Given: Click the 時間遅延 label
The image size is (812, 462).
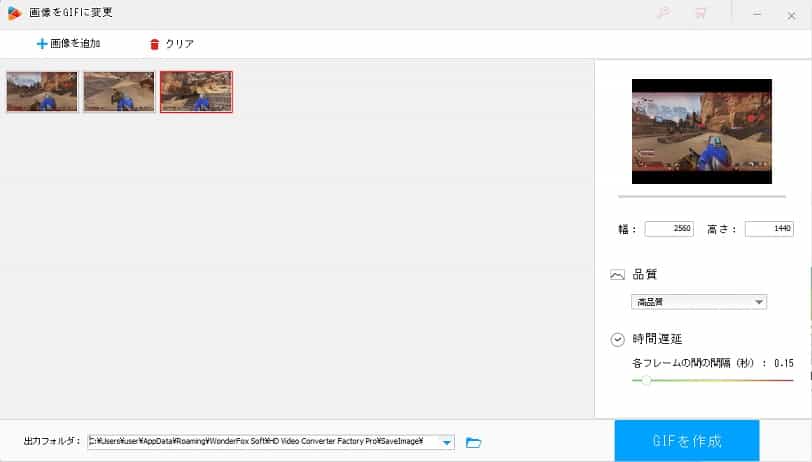Looking at the screenshot, I should [657, 339].
